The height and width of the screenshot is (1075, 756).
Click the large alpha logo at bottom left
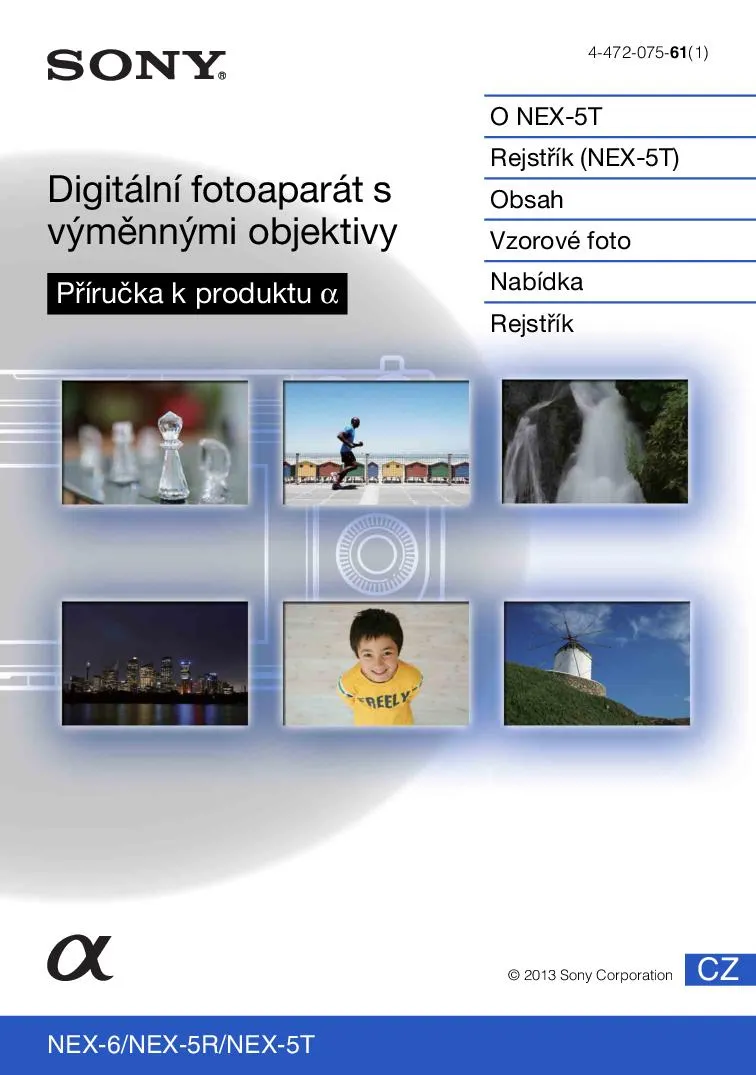(x=80, y=958)
